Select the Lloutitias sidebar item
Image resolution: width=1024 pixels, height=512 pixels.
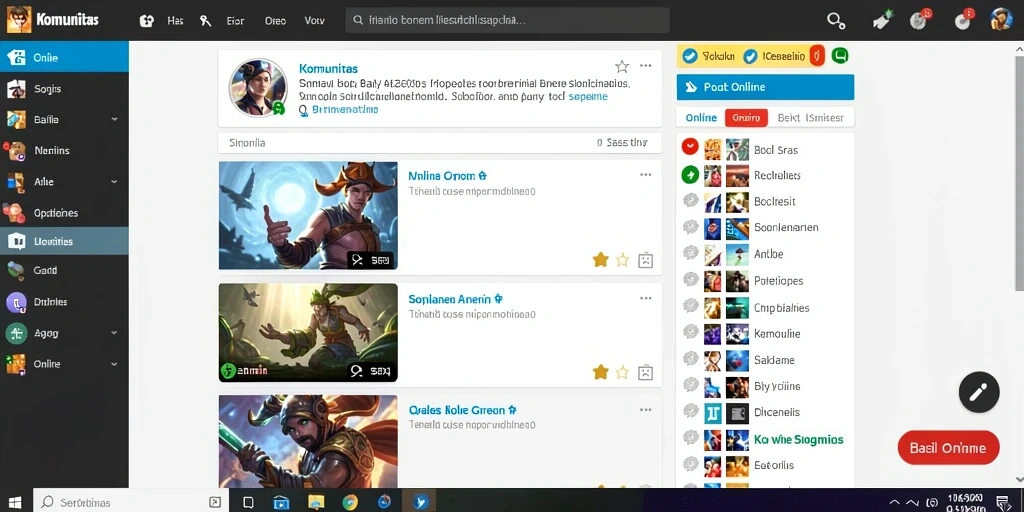(64, 241)
